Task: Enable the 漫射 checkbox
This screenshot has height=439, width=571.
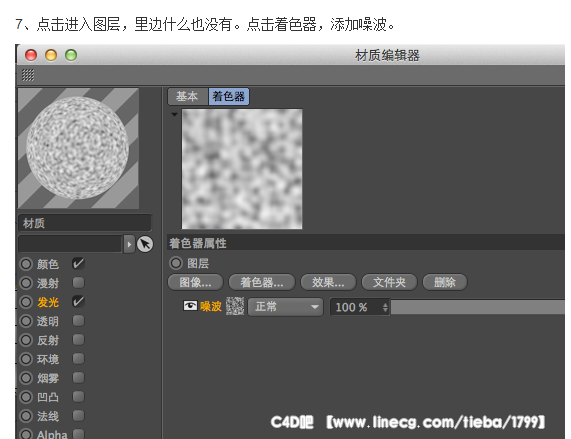Action: (78, 282)
